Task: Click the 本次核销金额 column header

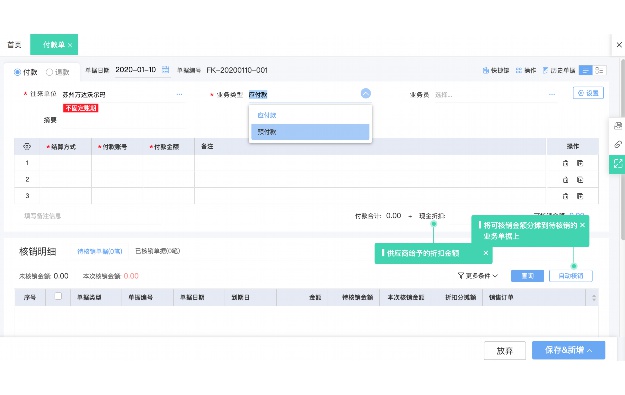Action: [406, 297]
